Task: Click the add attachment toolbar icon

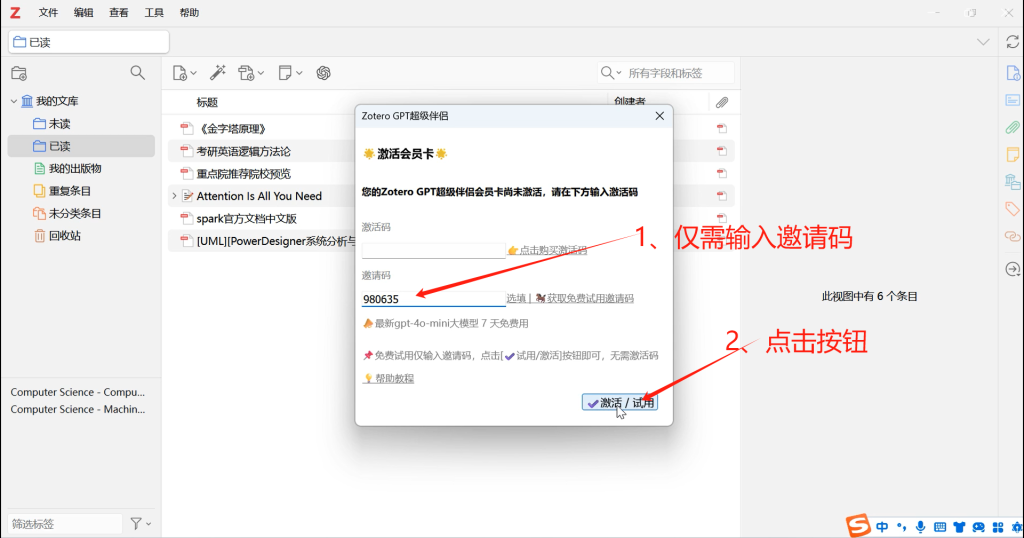Action: pos(246,73)
